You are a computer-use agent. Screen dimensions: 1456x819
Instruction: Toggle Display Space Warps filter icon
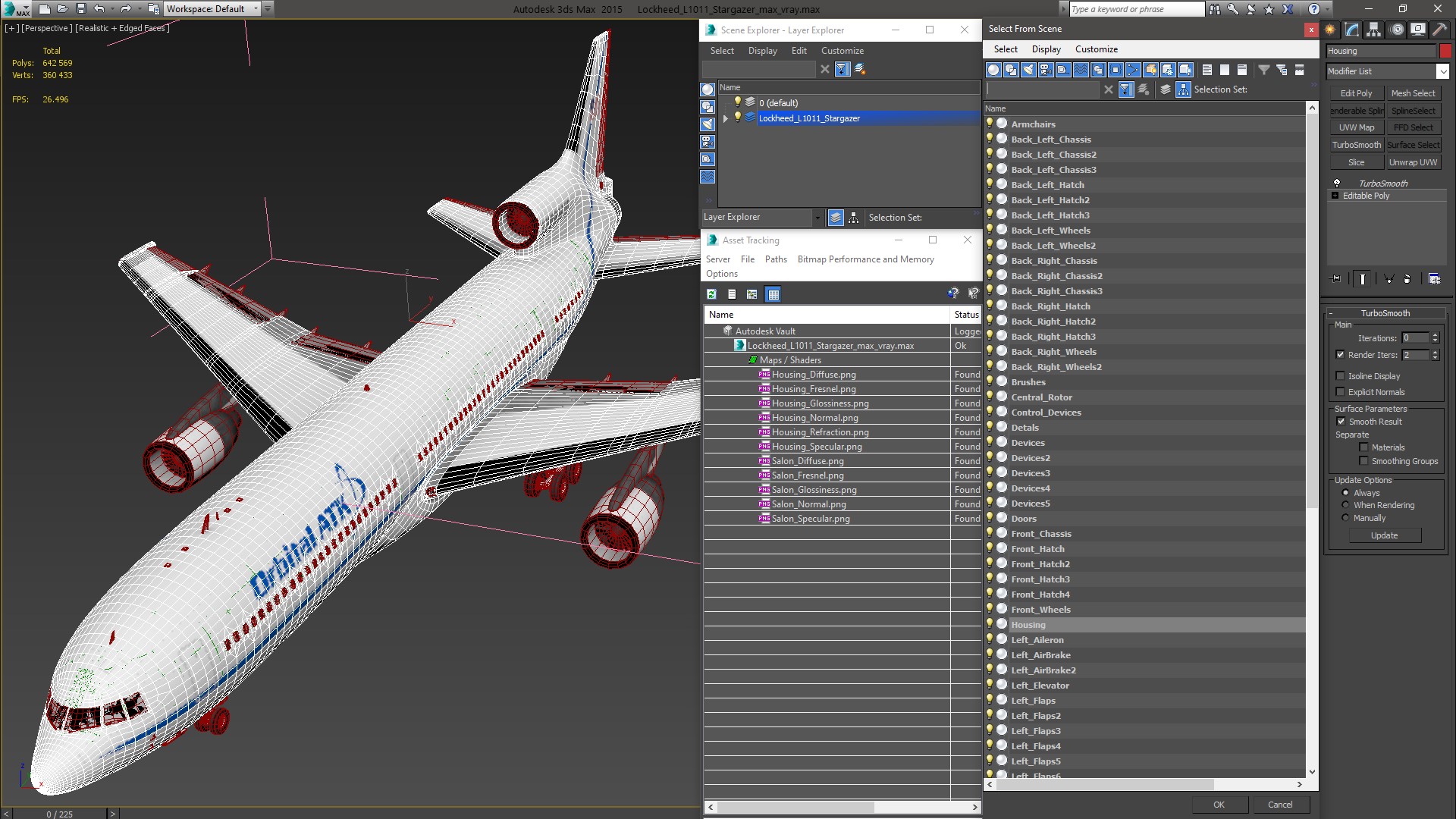(x=1081, y=70)
